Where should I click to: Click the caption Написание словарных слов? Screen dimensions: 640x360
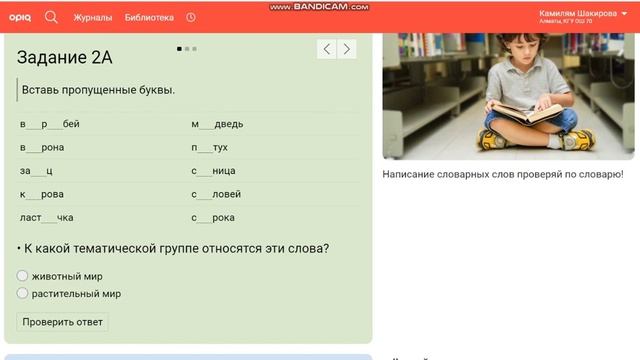(x=503, y=174)
